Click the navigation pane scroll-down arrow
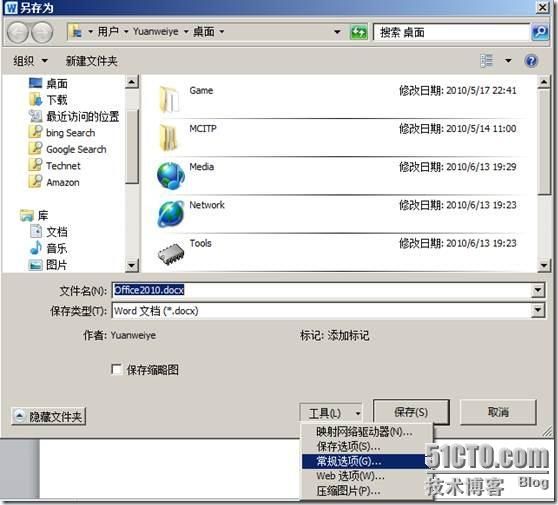Screen dimensions: 558x505 tap(132, 265)
